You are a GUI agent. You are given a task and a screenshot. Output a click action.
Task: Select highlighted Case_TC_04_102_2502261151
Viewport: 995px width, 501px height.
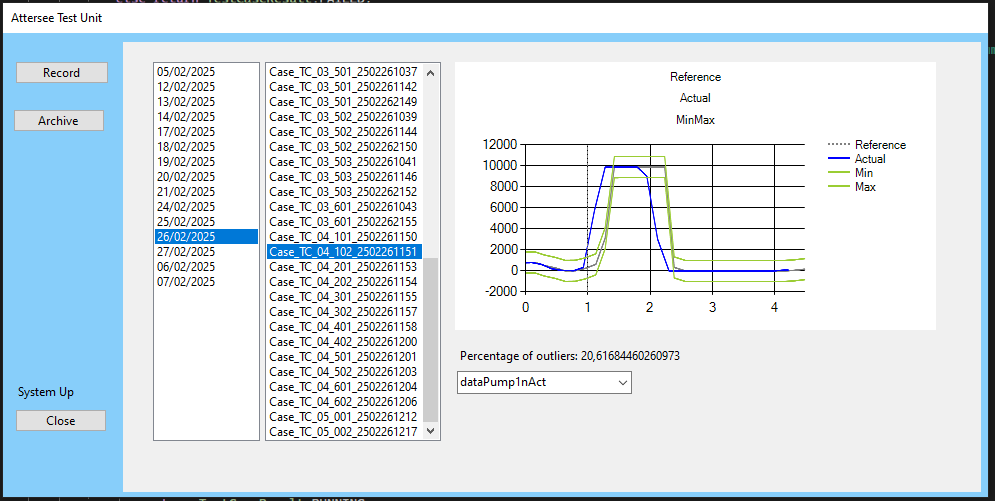coord(345,252)
